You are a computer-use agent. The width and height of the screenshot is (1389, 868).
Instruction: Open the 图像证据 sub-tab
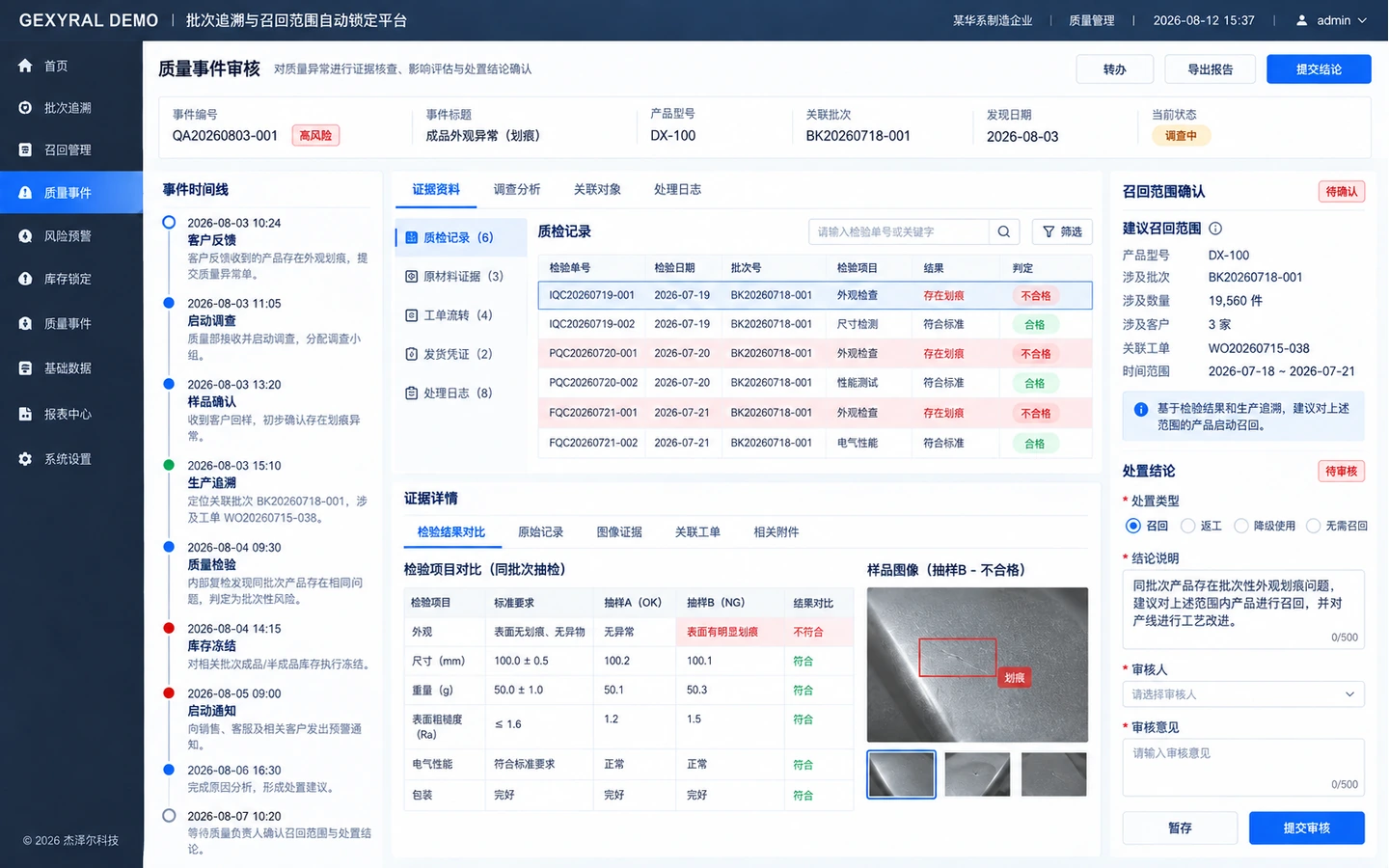tap(619, 531)
